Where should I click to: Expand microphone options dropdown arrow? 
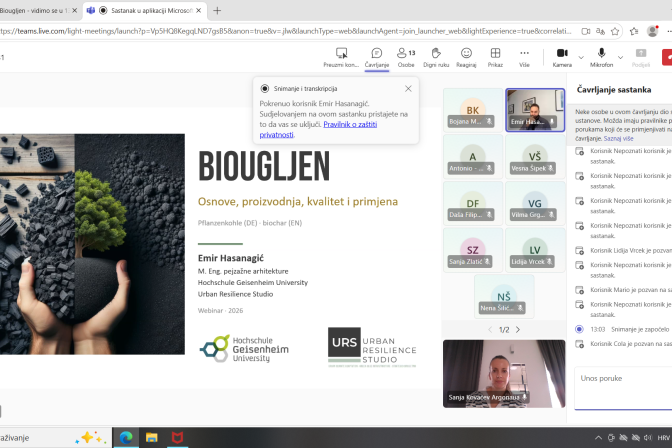[620, 57]
